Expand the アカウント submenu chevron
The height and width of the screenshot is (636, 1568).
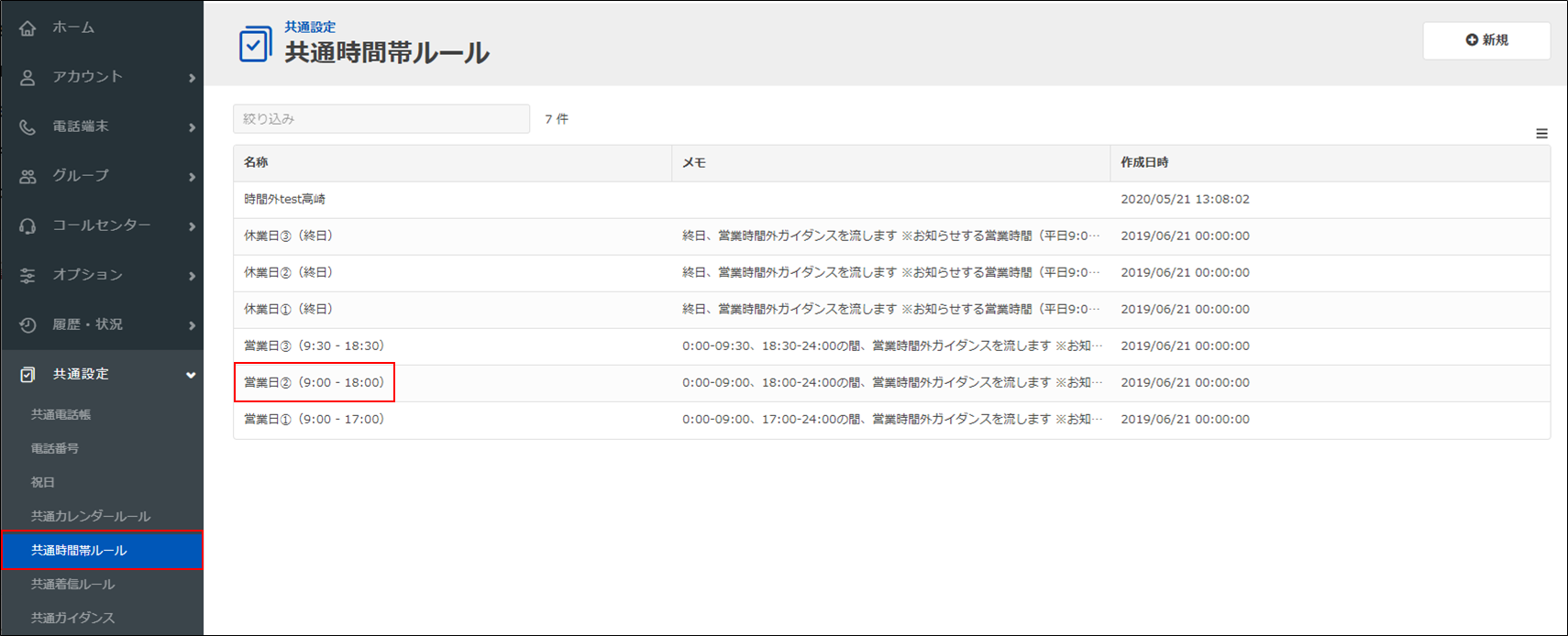192,78
